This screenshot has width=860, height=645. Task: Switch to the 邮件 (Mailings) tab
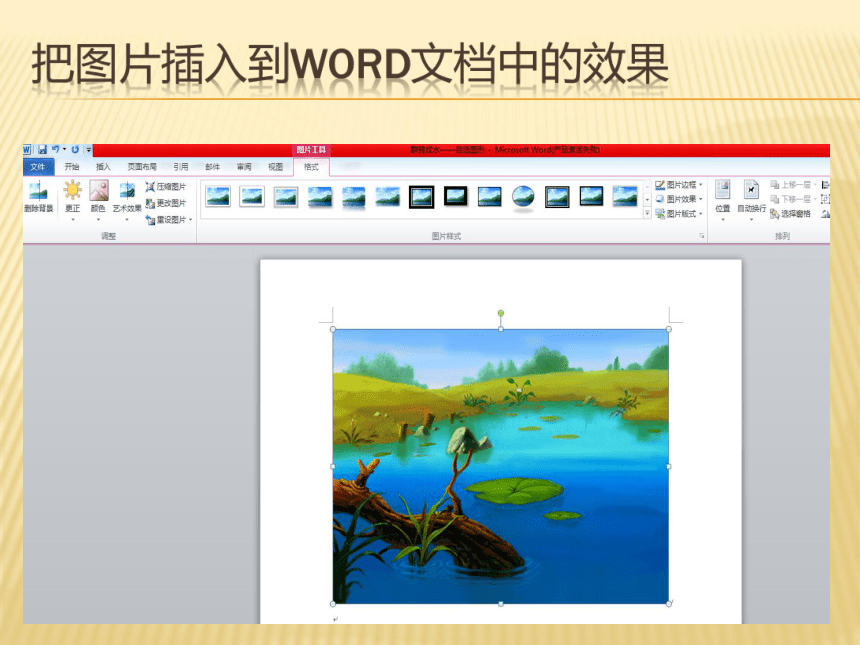coord(212,167)
